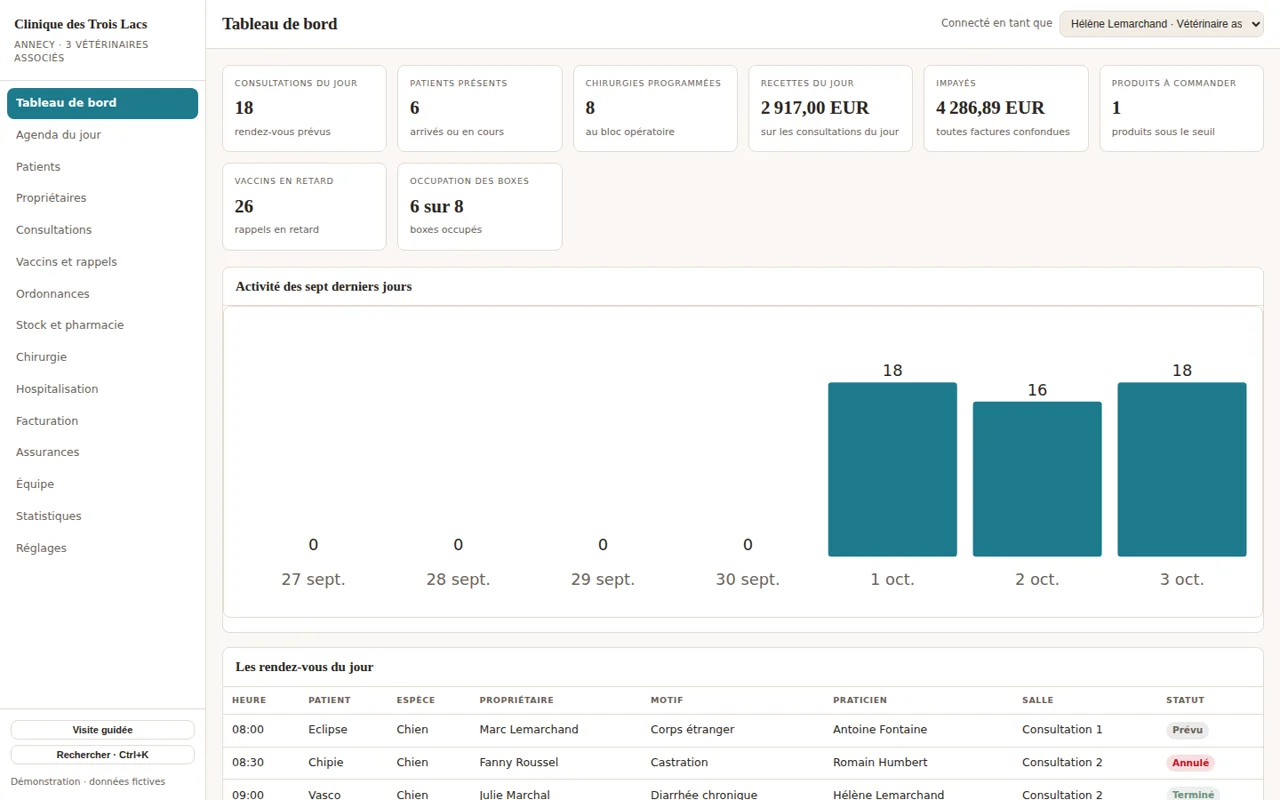Select Tableau de bord in sidebar

pyautogui.click(x=102, y=103)
